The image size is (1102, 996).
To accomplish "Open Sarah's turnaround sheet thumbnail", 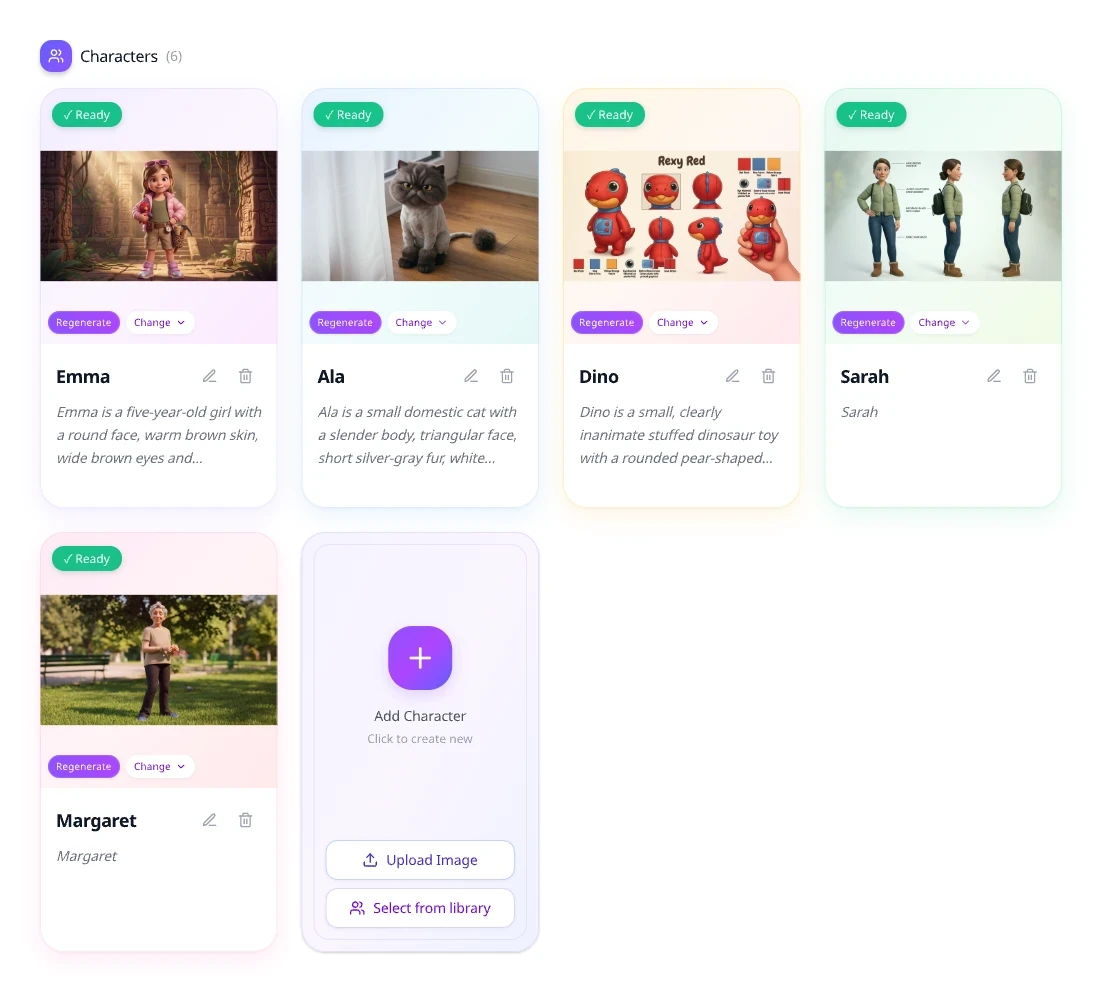I will point(943,216).
